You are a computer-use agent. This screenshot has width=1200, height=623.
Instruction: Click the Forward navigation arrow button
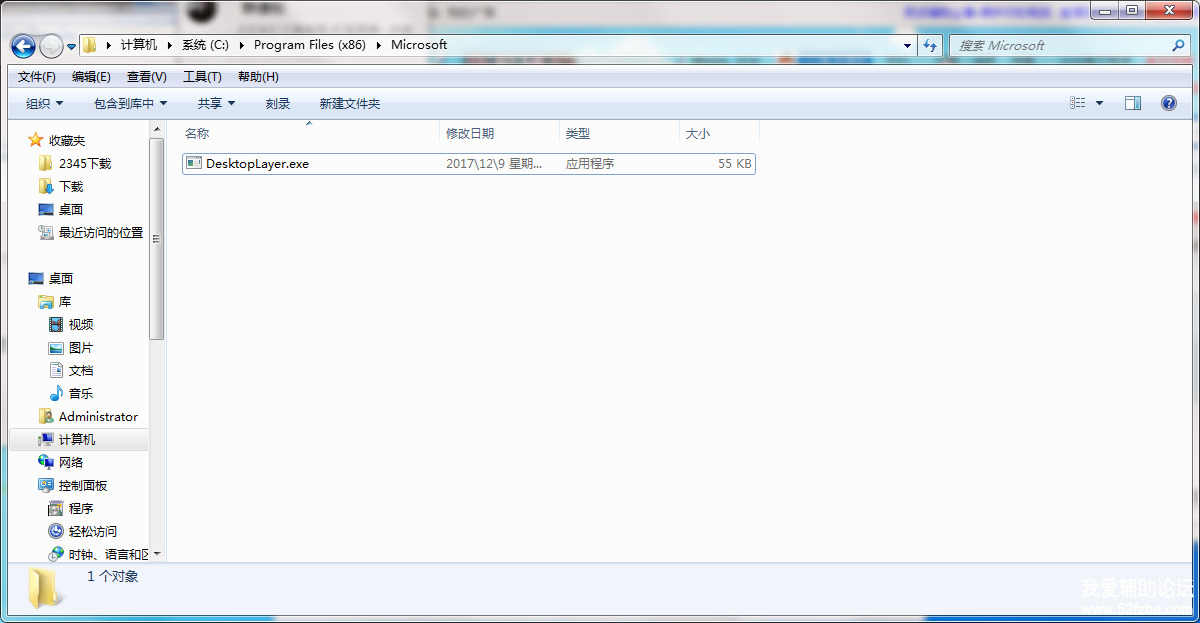point(51,46)
